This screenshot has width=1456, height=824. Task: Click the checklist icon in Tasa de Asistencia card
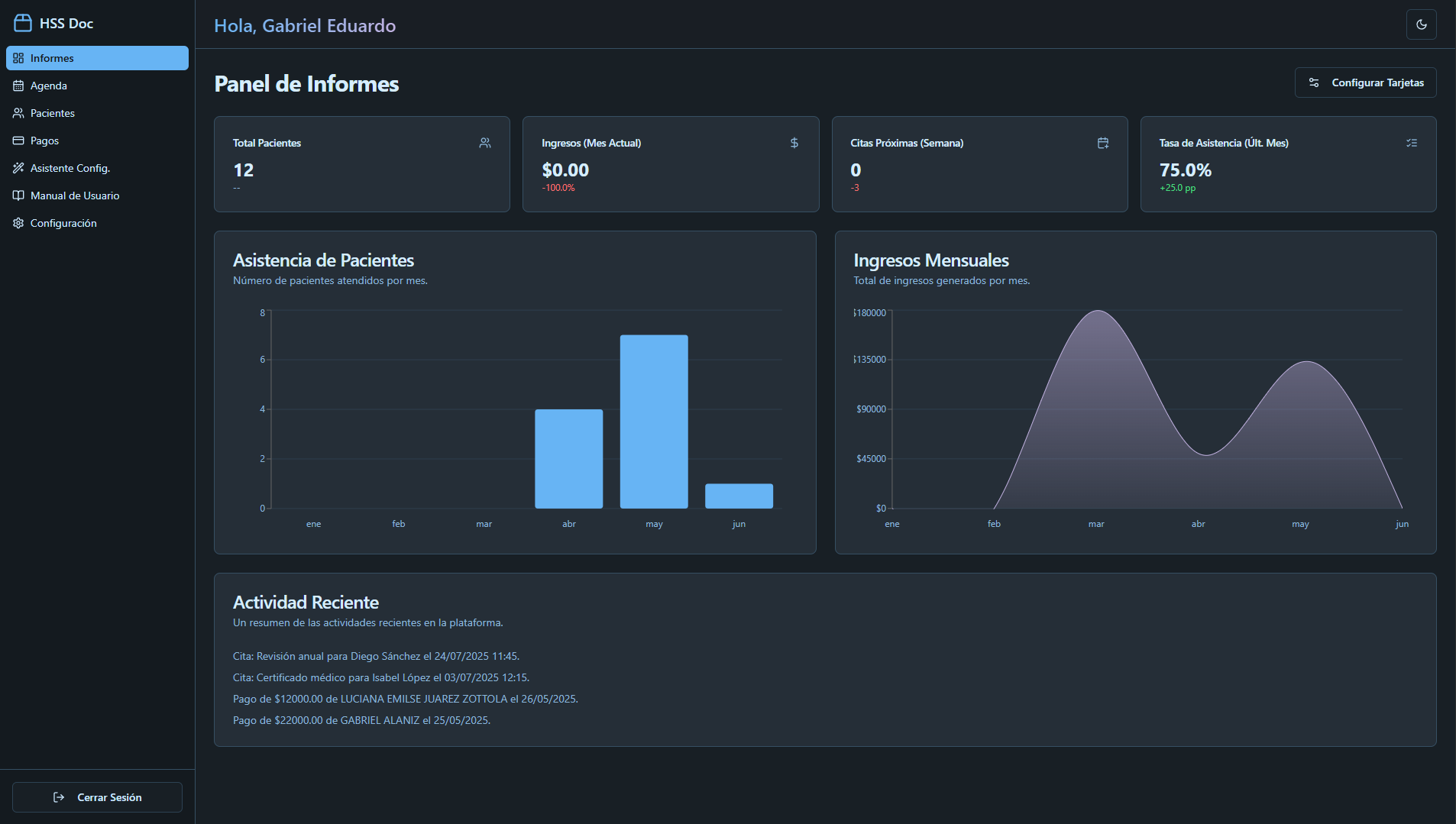(1412, 143)
